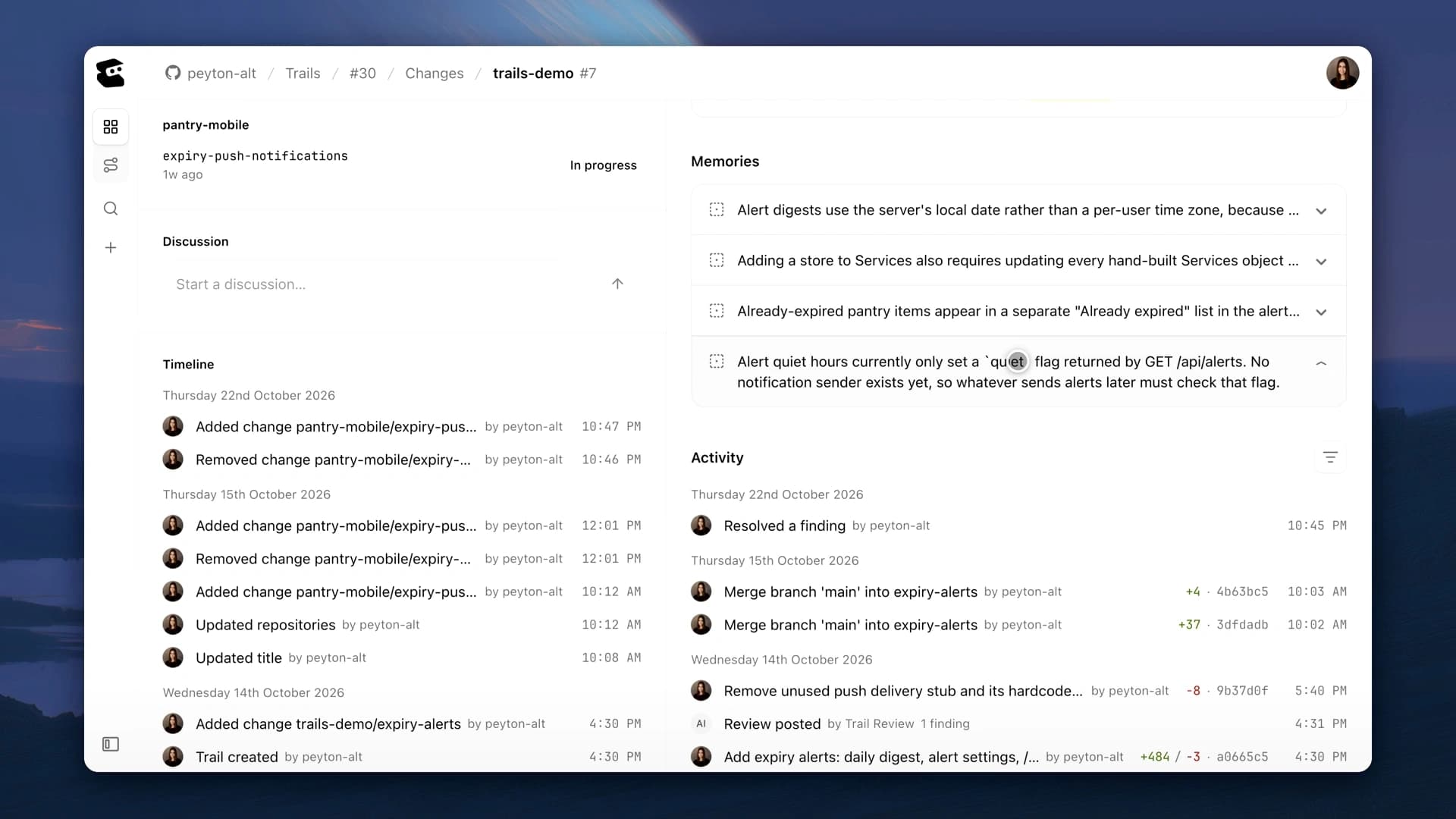
Task: Open commit a0665c5
Action: click(x=1242, y=757)
